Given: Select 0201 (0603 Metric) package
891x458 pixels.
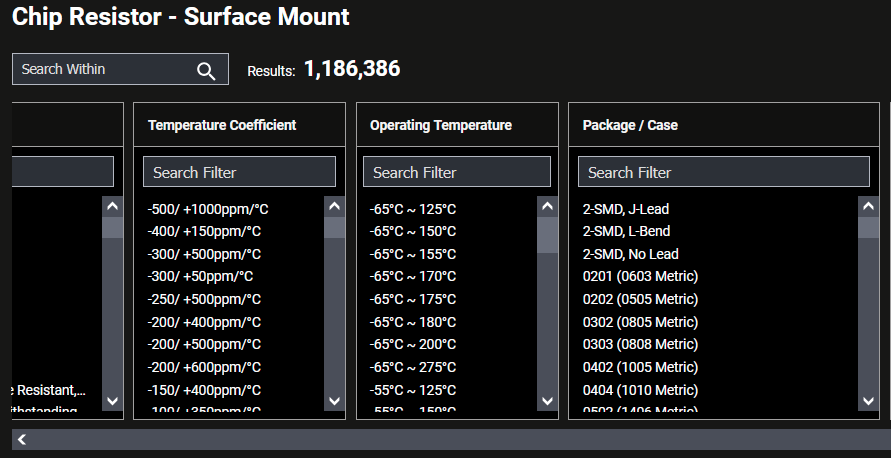Looking at the screenshot, I should click(x=640, y=276).
